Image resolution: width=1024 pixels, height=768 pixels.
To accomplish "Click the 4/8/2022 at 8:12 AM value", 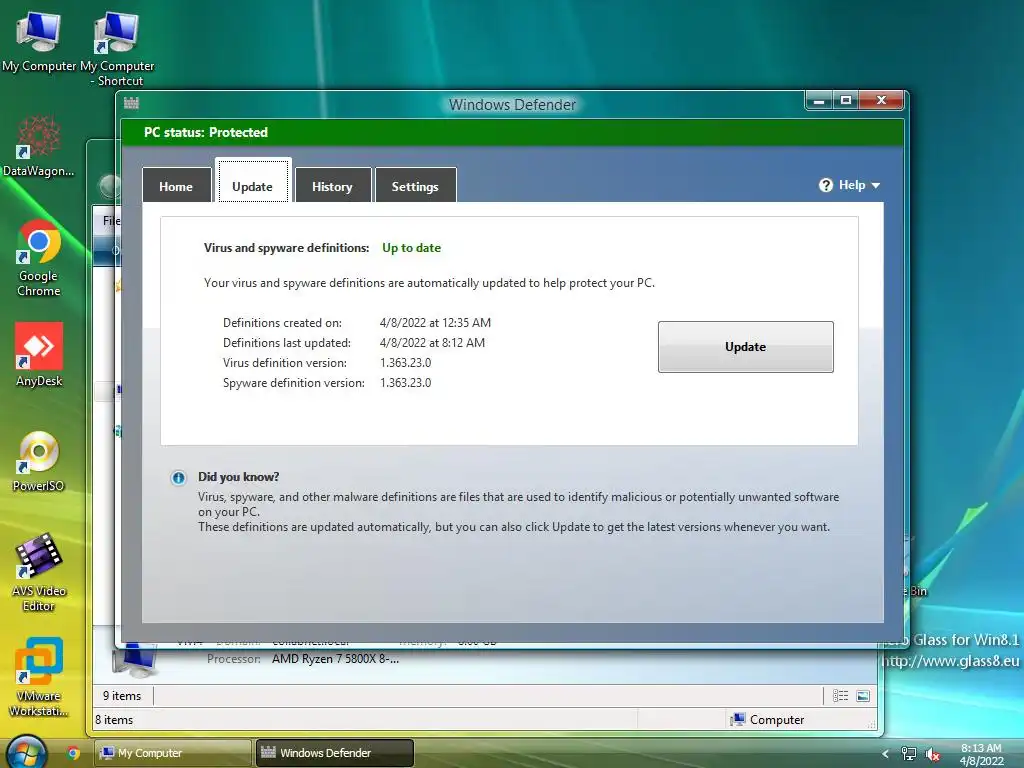I will coord(432,343).
